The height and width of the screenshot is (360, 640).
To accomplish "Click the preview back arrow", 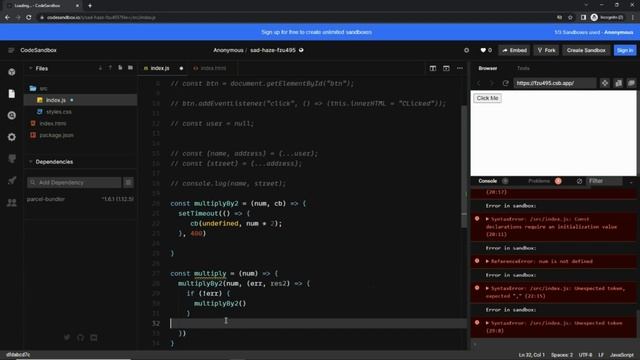I will point(479,83).
